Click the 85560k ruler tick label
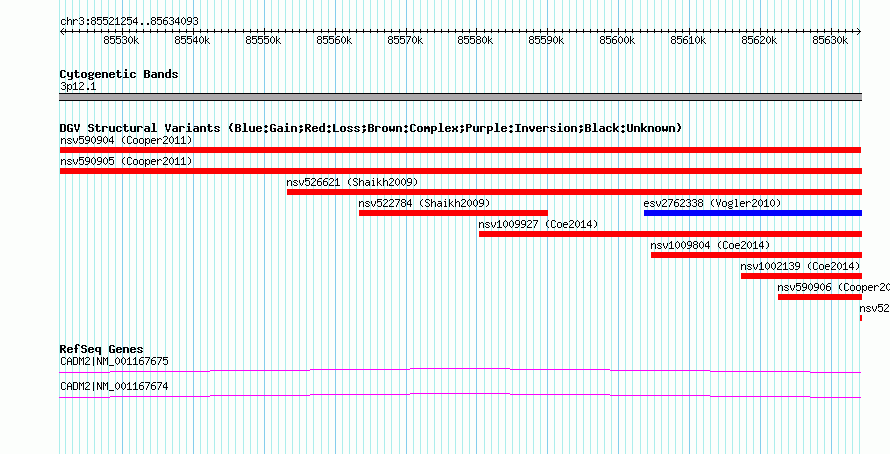This screenshot has height=454, width=890. [x=334, y=41]
